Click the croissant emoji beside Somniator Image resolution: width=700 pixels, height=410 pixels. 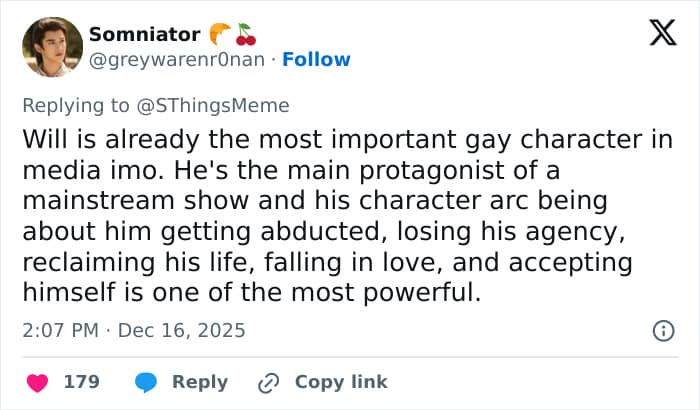[x=221, y=35]
